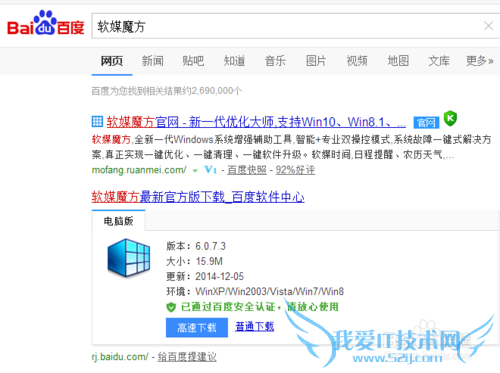Click the V1 credit rating icon
The height and width of the screenshot is (373, 500).
click(211, 170)
